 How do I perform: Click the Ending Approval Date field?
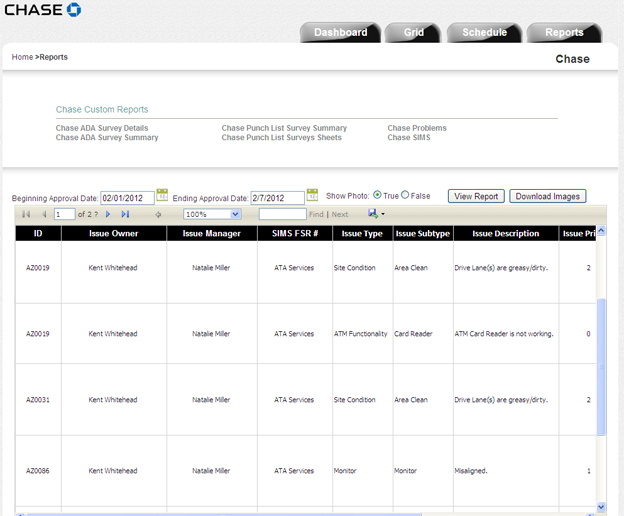tap(277, 198)
